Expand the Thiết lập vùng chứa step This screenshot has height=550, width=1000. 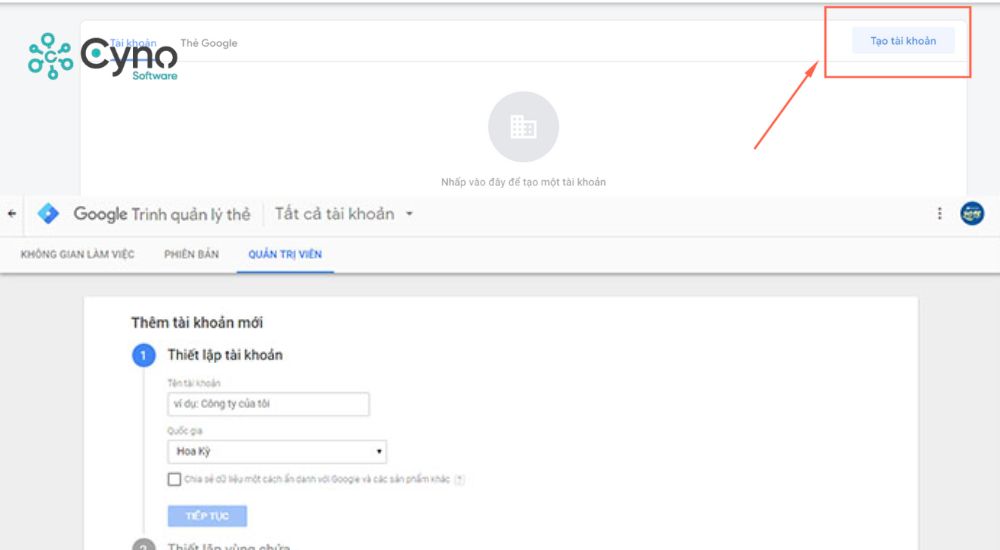tap(228, 547)
